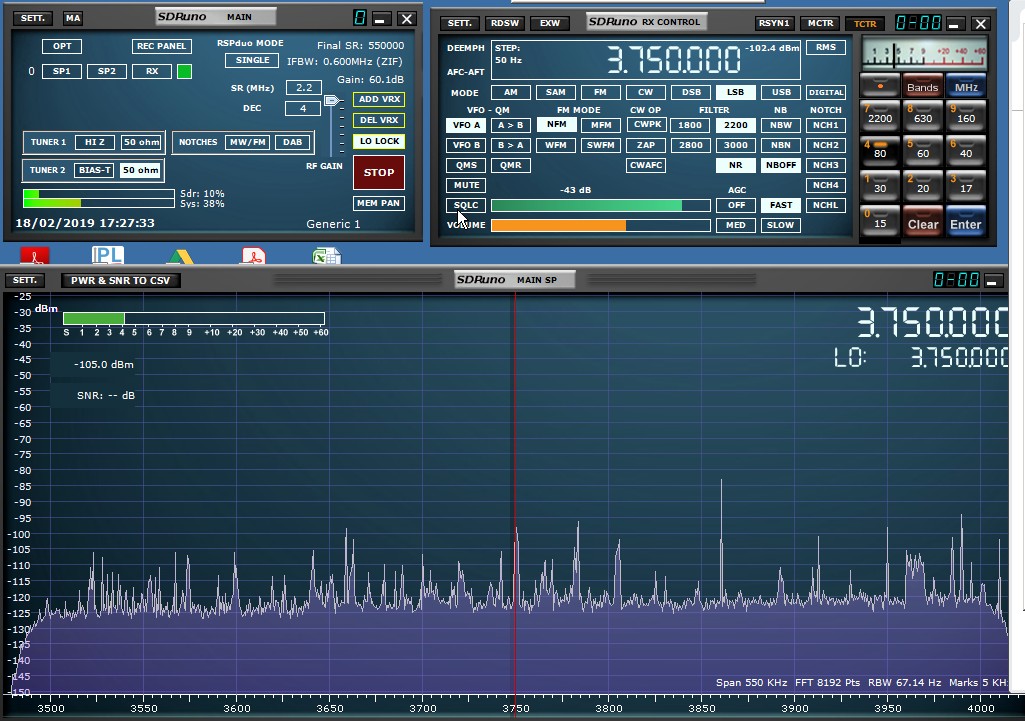1025x721 pixels.
Task: Toggle the SQLC squelch button
Action: point(466,205)
